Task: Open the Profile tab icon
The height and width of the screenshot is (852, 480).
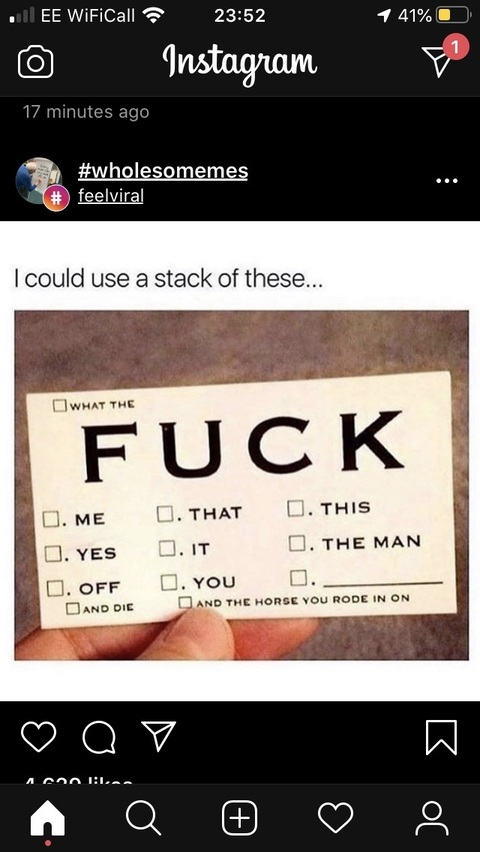Action: point(432,818)
